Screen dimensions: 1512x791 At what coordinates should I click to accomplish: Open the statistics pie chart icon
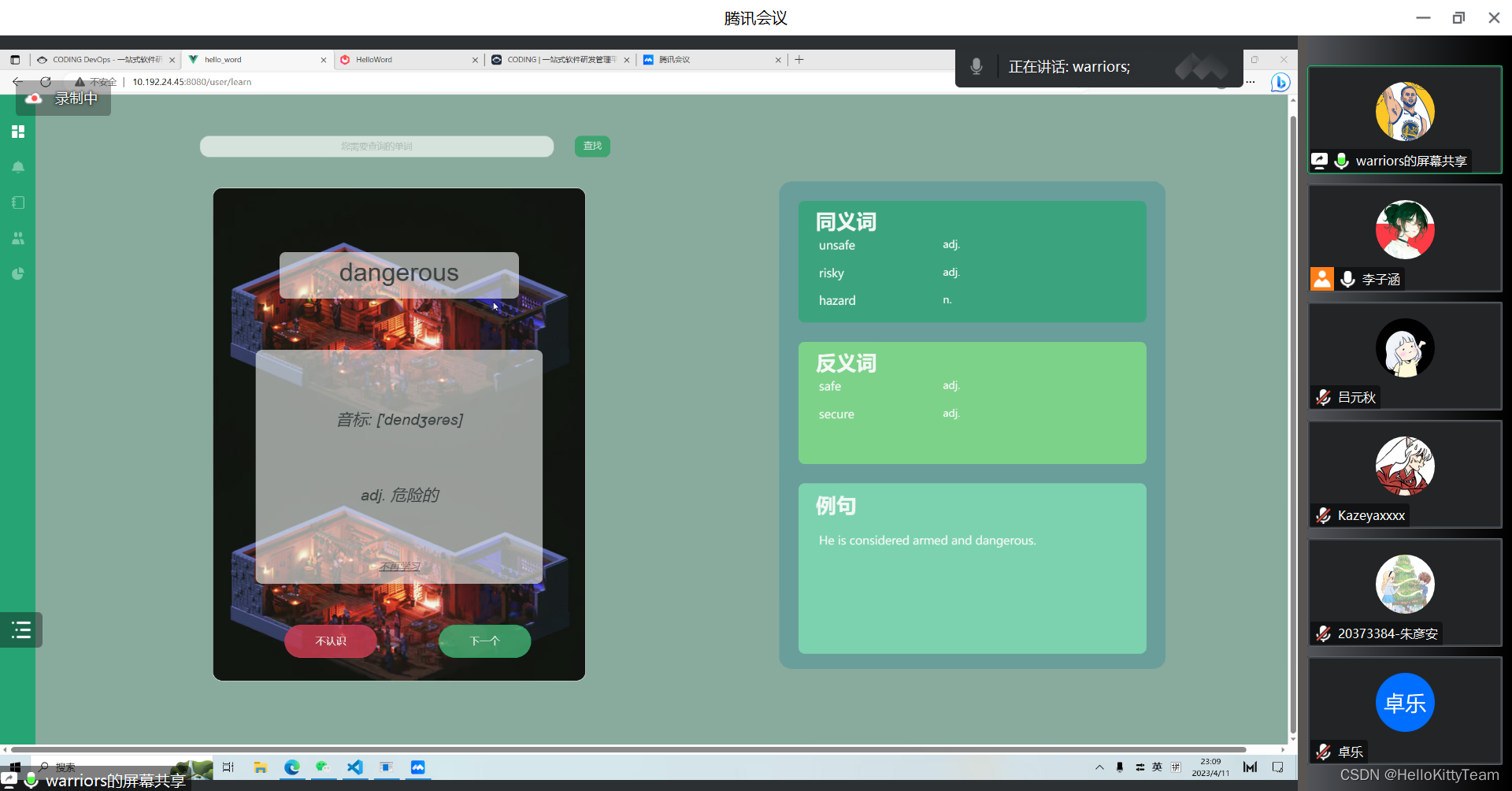click(18, 273)
